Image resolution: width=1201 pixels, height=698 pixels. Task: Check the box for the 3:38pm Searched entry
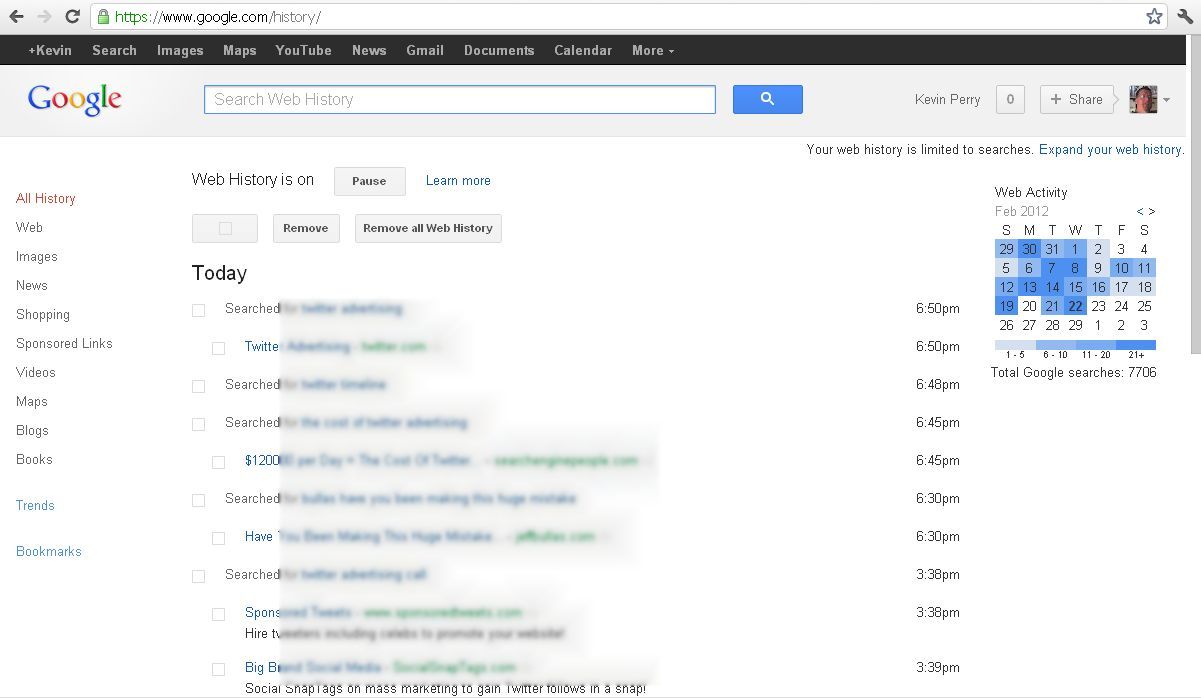[x=198, y=576]
